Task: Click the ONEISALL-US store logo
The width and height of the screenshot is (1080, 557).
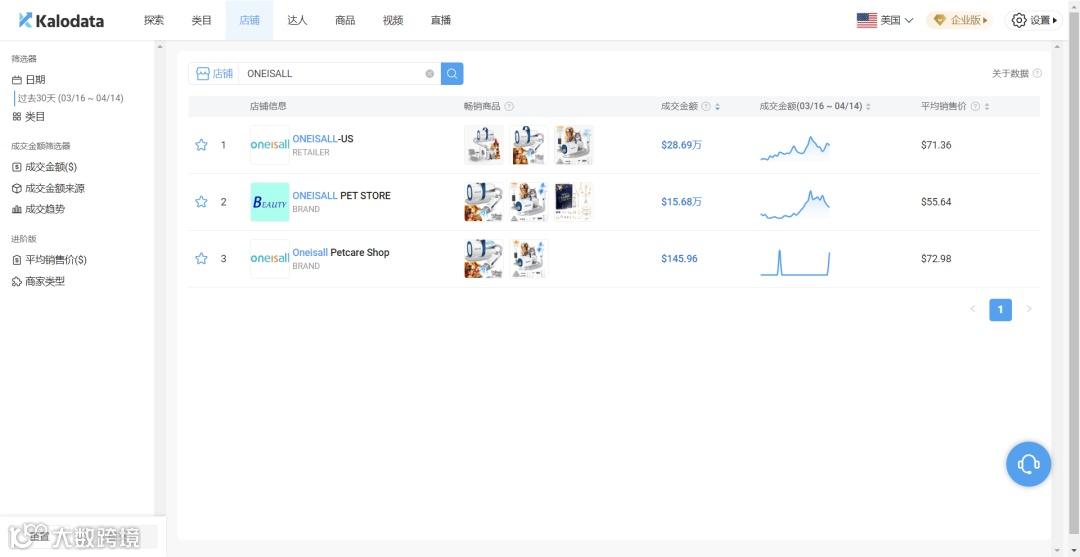Action: point(270,145)
